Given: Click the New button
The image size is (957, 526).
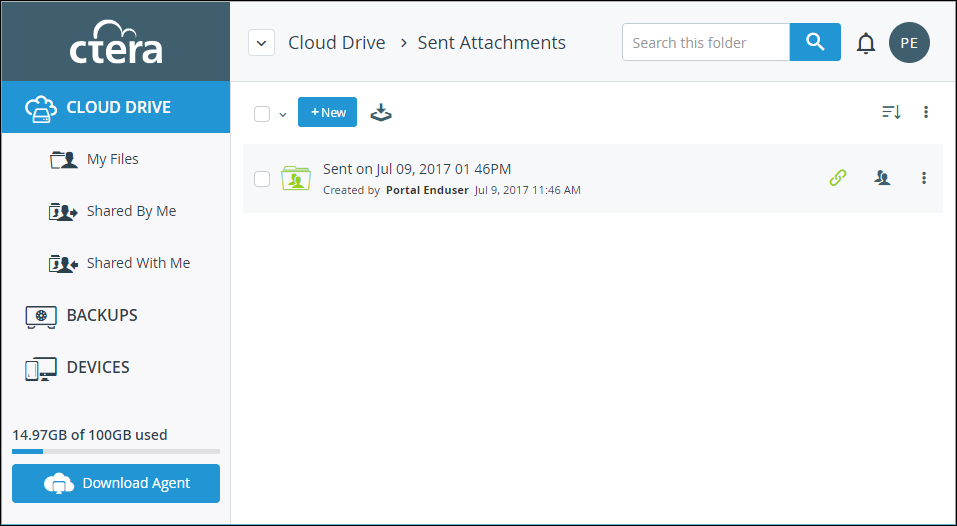Looking at the screenshot, I should [327, 112].
